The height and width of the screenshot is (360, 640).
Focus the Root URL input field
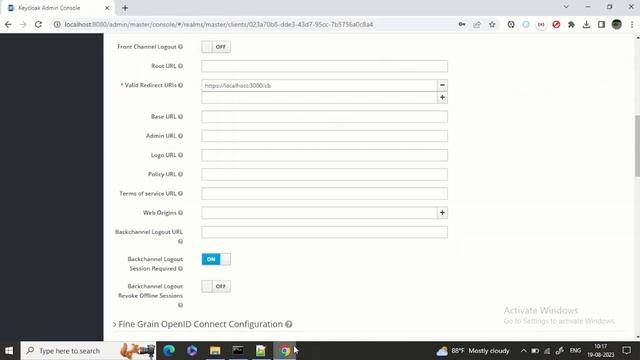pos(324,66)
